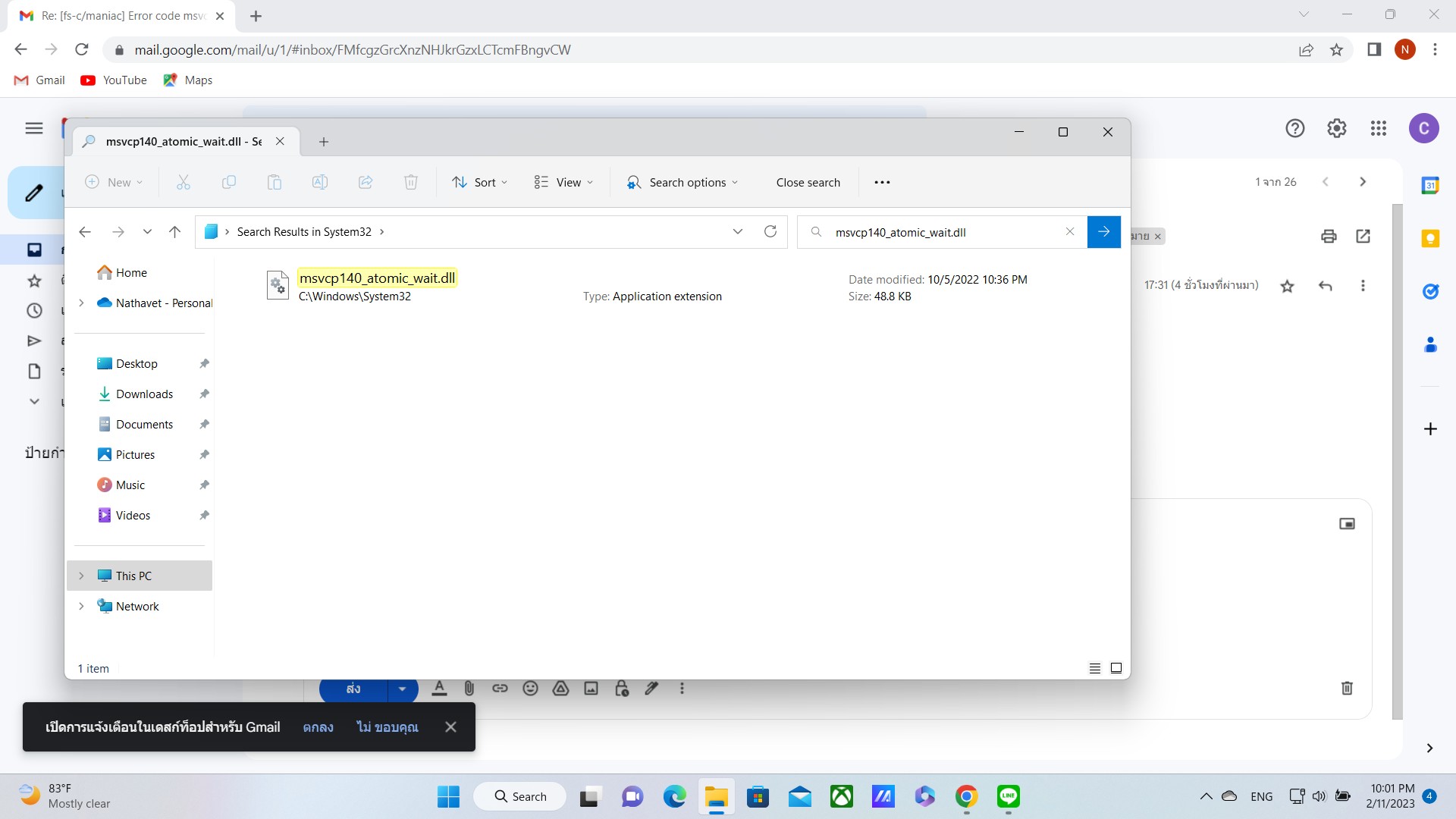Click ตกลง to enable Gmail desktop notifications

coord(318,726)
